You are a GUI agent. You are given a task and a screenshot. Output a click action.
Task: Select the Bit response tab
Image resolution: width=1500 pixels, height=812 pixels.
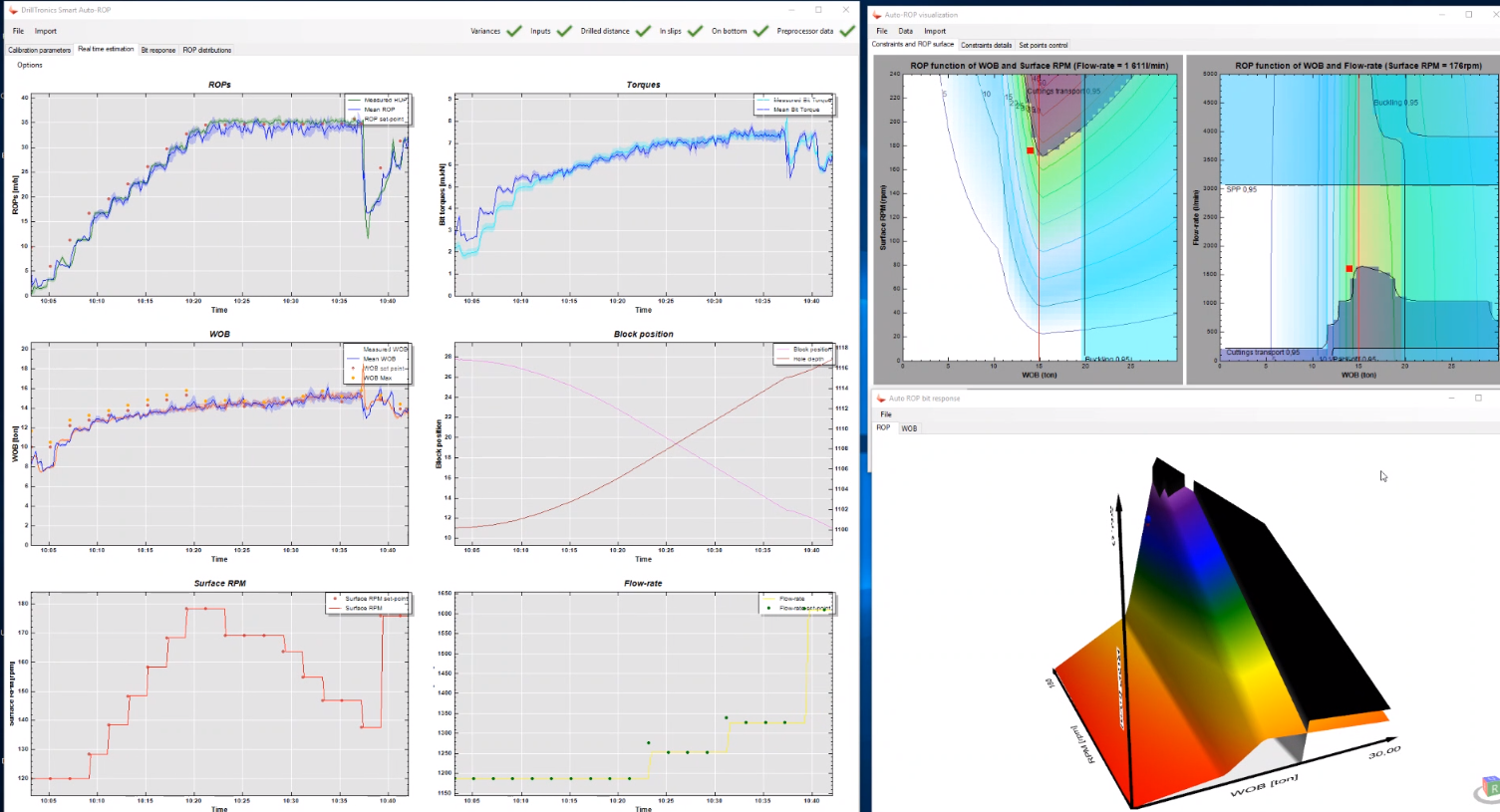click(157, 50)
